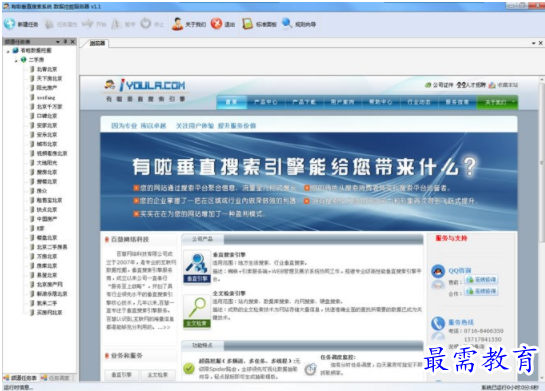Screen dimensions: 545x391
Task: Open the 服务指南 navigation item
Action: click(457, 102)
